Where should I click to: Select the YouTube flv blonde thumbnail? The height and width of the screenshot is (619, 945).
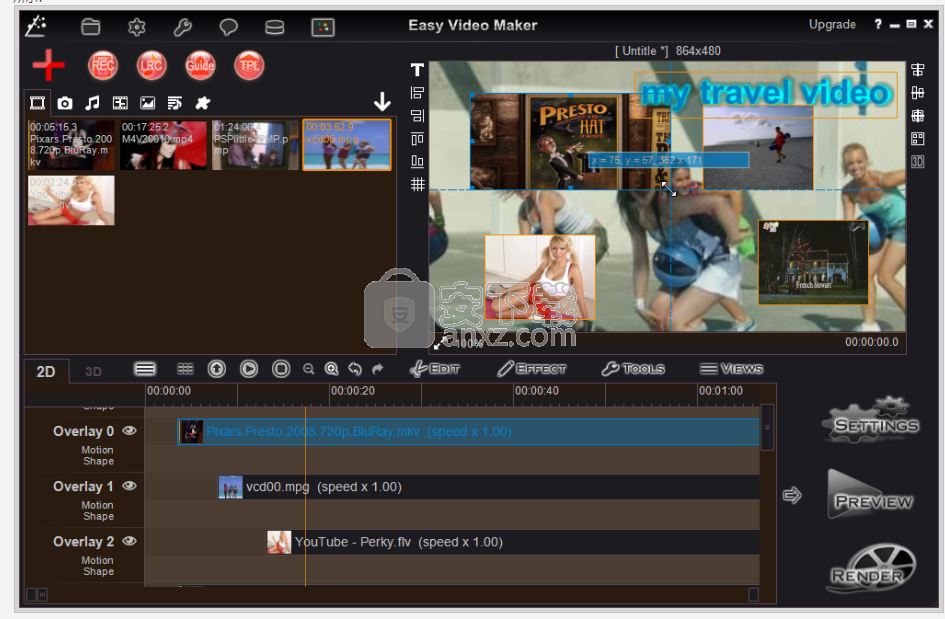point(71,200)
